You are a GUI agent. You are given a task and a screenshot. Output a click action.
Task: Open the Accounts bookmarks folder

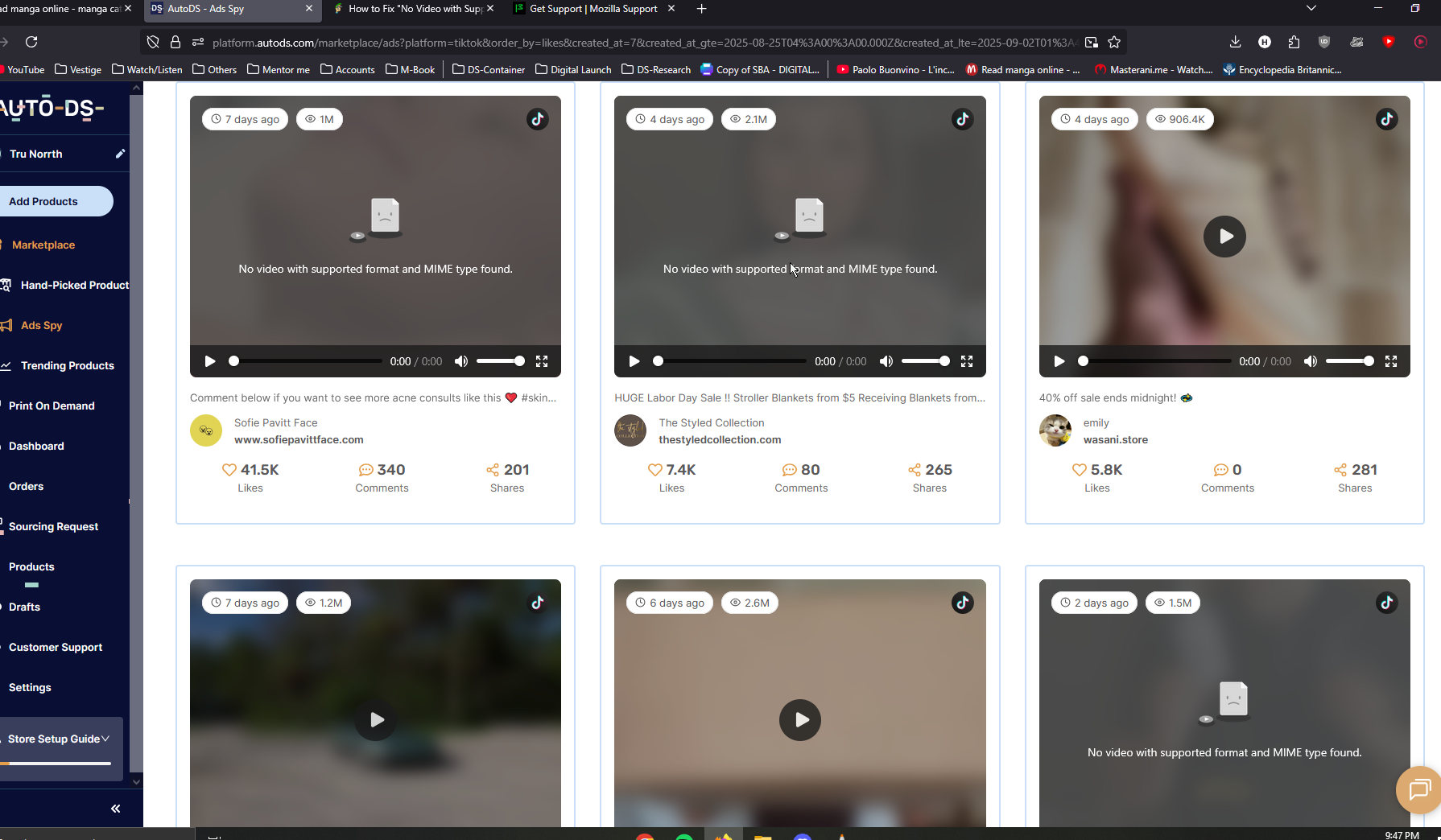point(348,70)
